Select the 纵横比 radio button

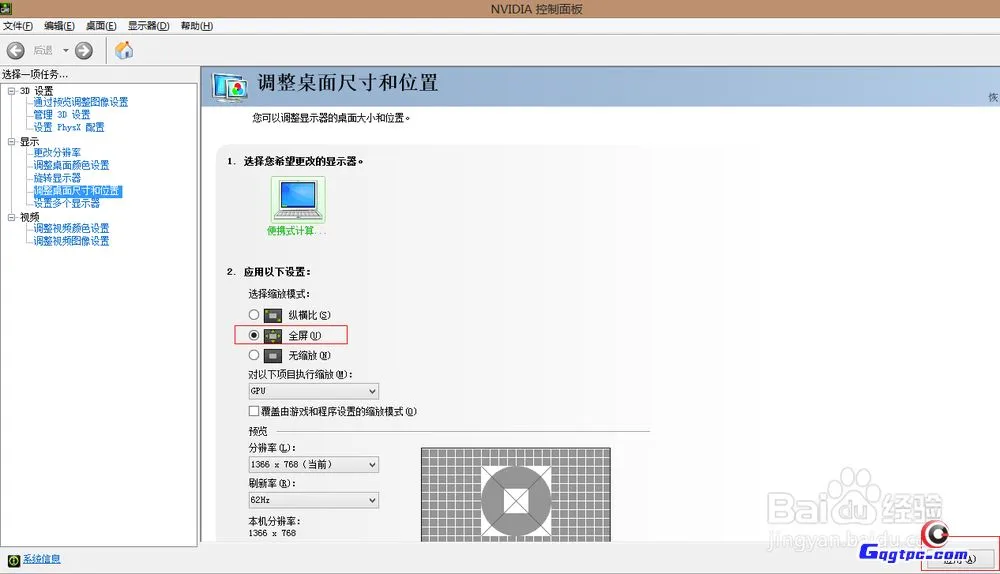[254, 314]
